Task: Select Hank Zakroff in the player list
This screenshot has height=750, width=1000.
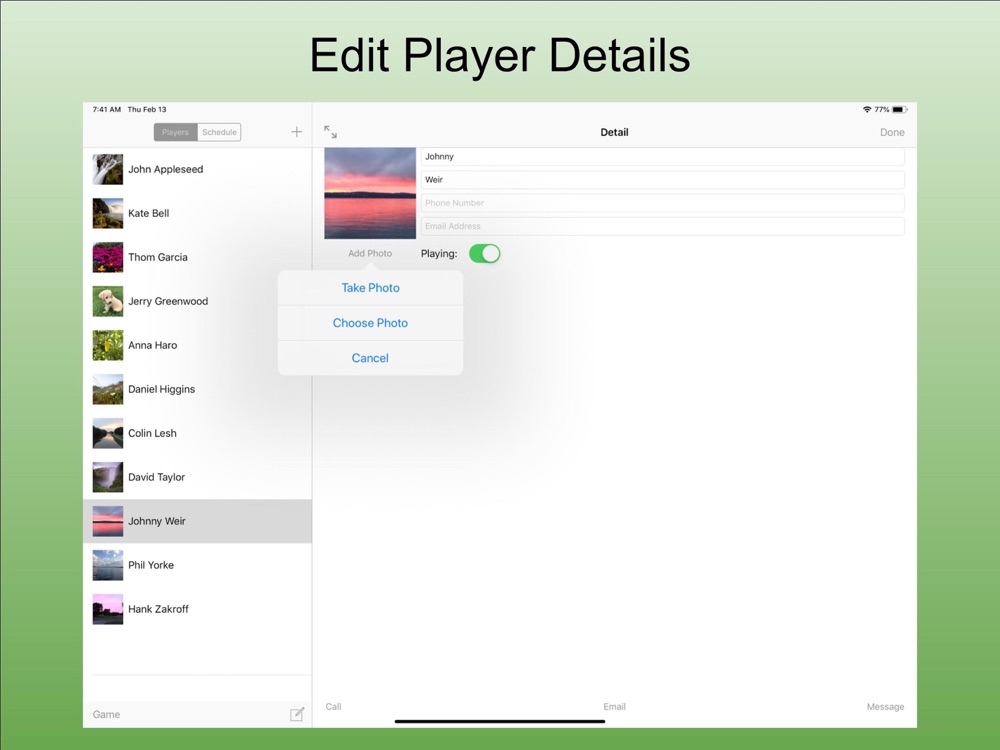Action: [198, 609]
